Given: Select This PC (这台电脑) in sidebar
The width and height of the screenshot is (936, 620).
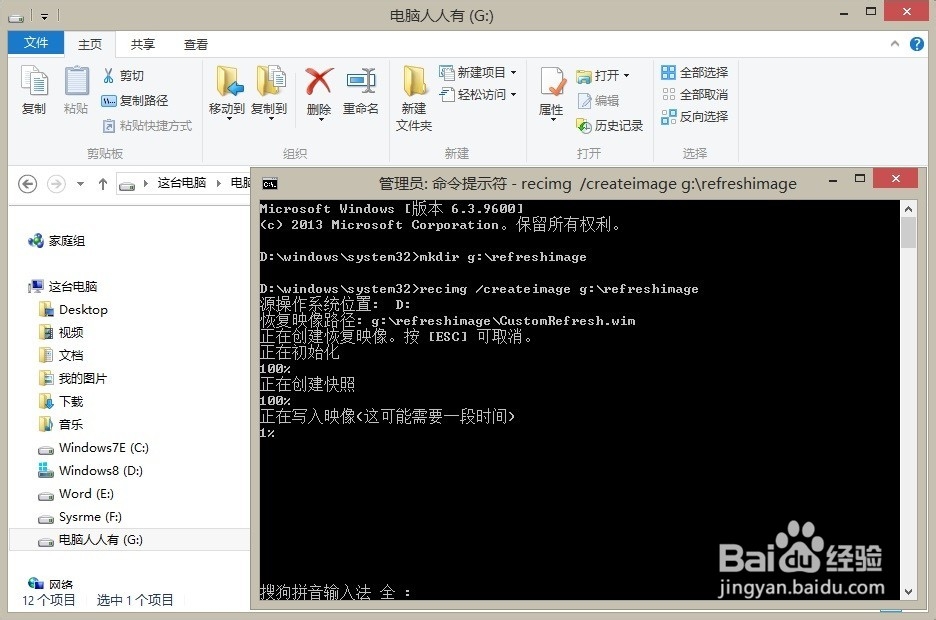Looking at the screenshot, I should click(63, 286).
